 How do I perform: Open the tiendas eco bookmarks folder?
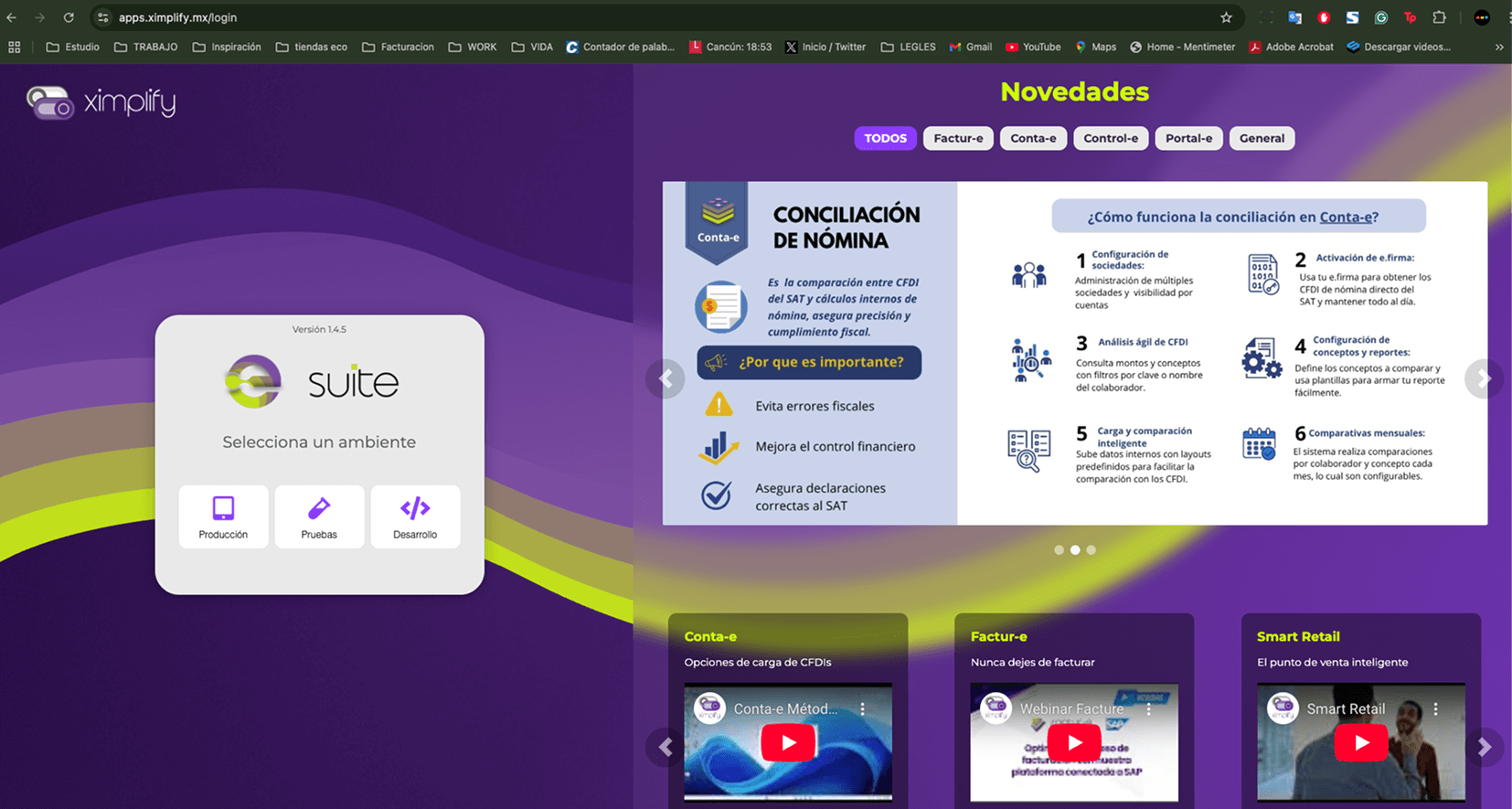[311, 47]
